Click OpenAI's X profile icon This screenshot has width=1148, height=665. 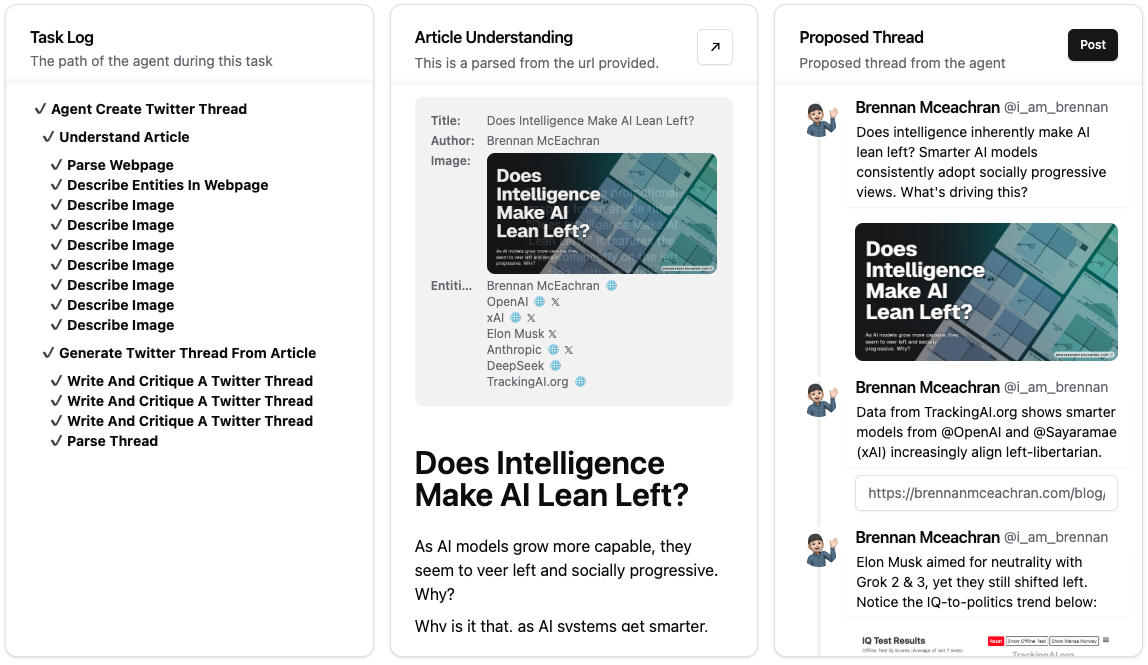556,302
